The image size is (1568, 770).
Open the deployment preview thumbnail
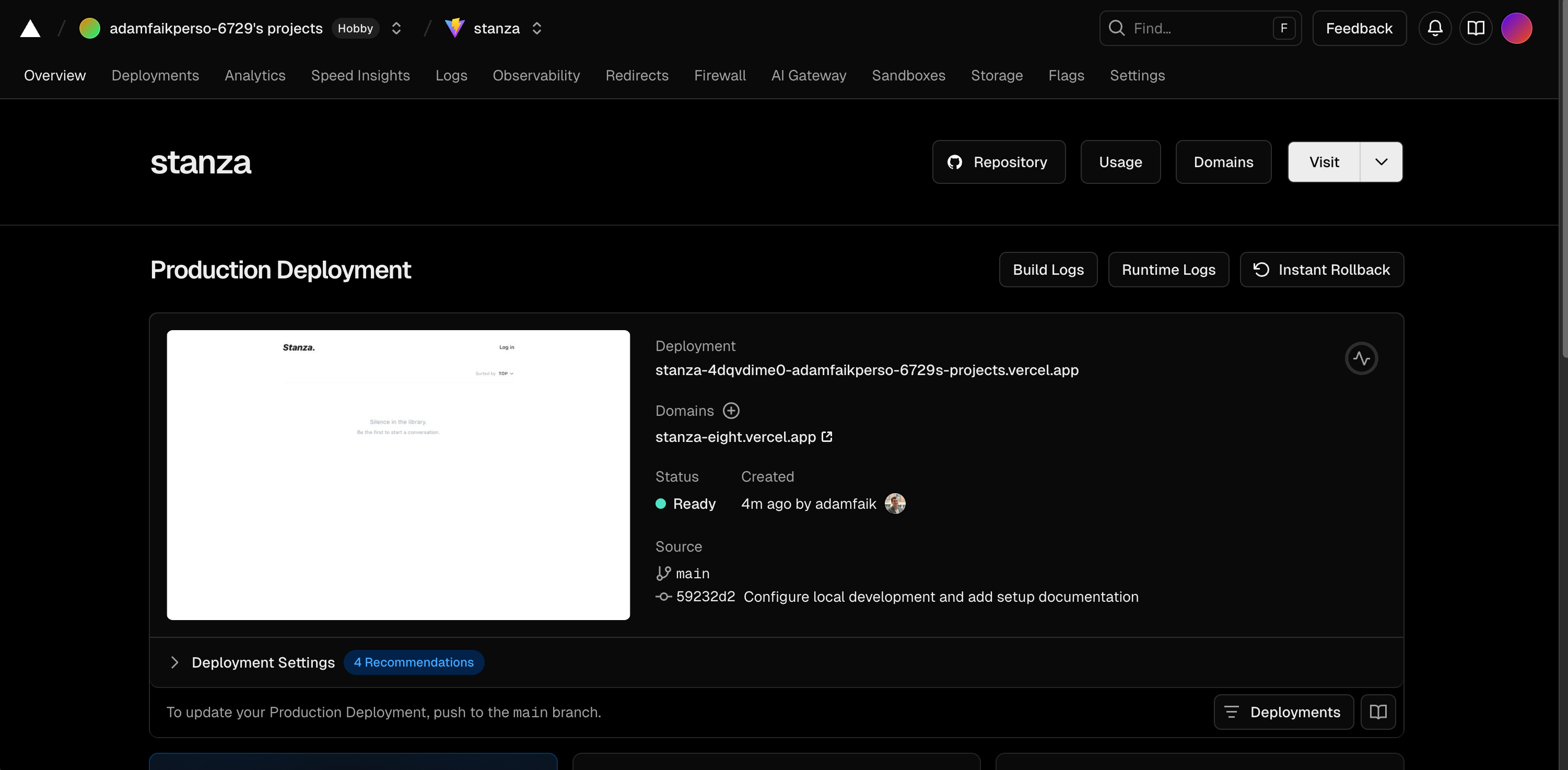tap(398, 475)
